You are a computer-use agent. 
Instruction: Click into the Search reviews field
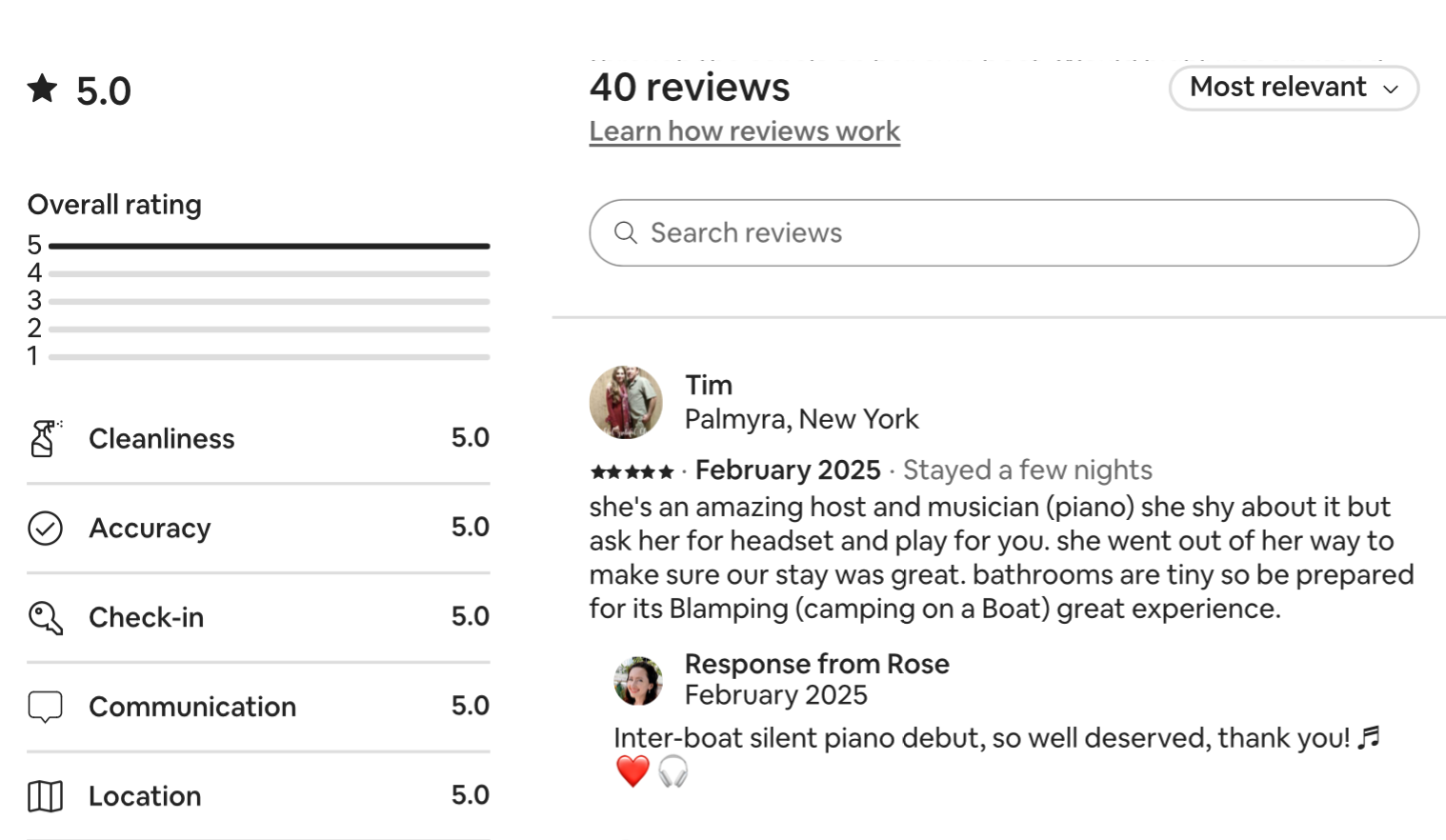tap(1029, 233)
